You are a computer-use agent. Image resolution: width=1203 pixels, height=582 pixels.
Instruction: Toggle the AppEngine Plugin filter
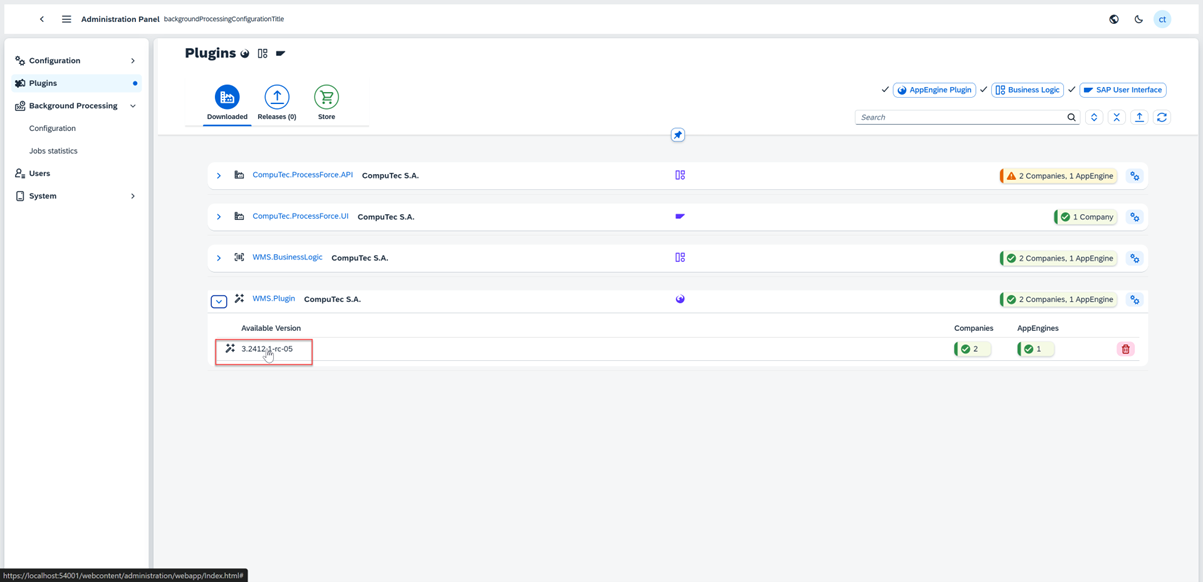pyautogui.click(x=934, y=90)
